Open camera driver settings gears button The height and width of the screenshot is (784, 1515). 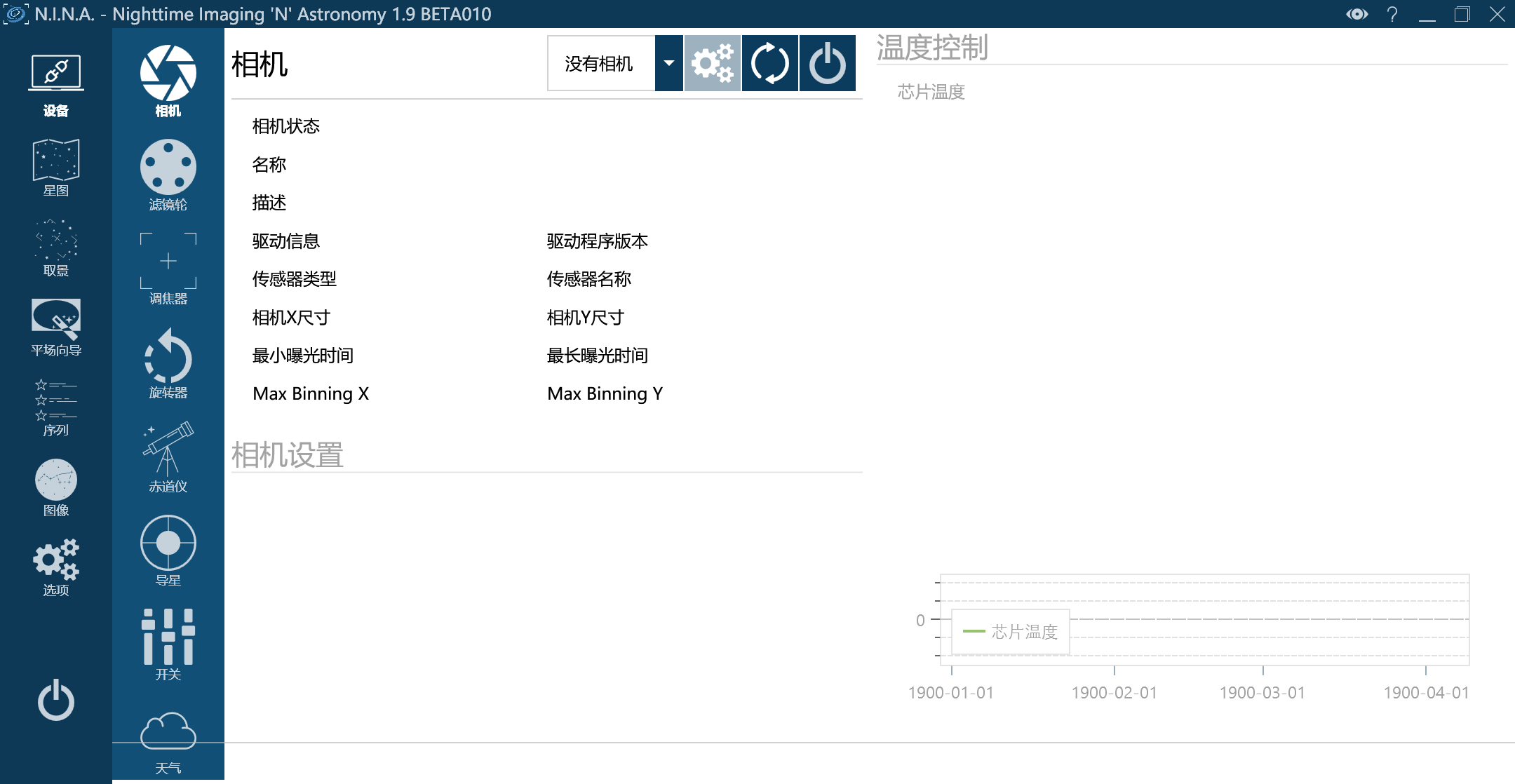713,64
